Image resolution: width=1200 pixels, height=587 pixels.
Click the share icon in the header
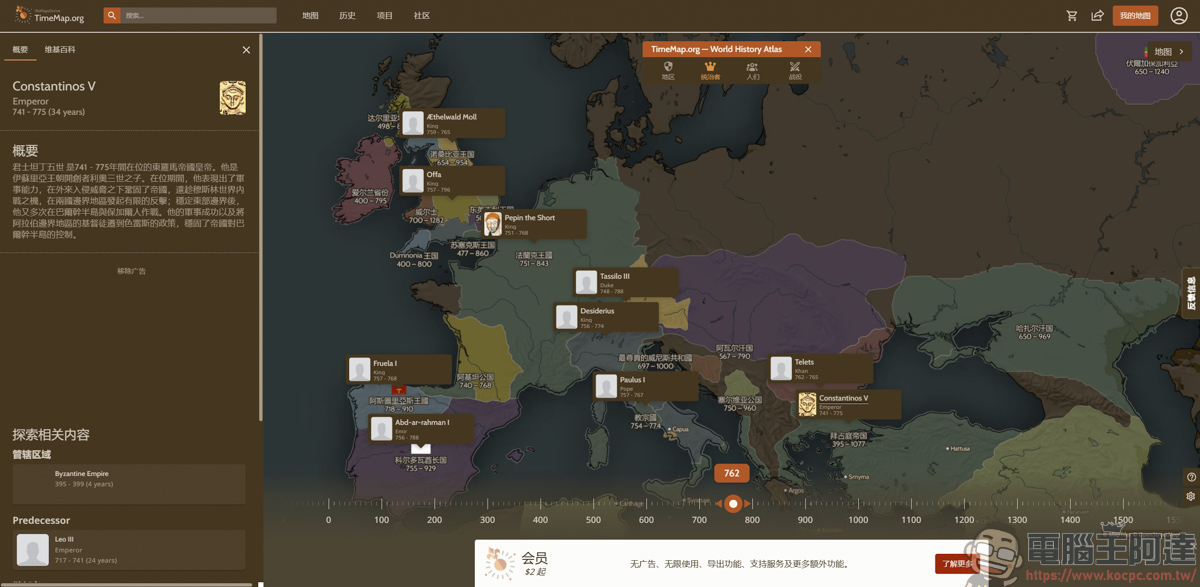click(1097, 16)
